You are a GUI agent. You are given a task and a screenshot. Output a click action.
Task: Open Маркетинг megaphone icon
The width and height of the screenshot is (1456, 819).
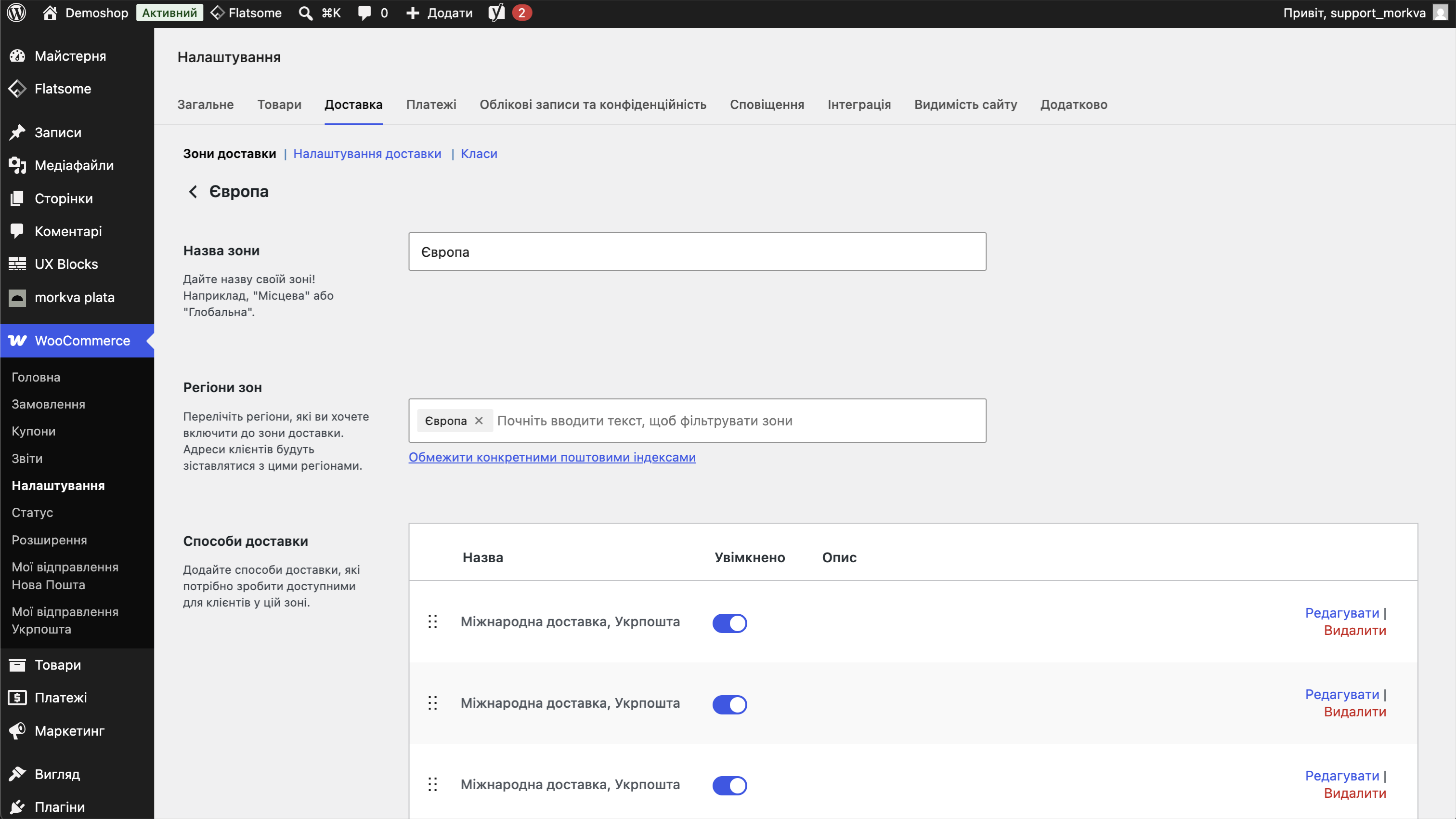17,730
